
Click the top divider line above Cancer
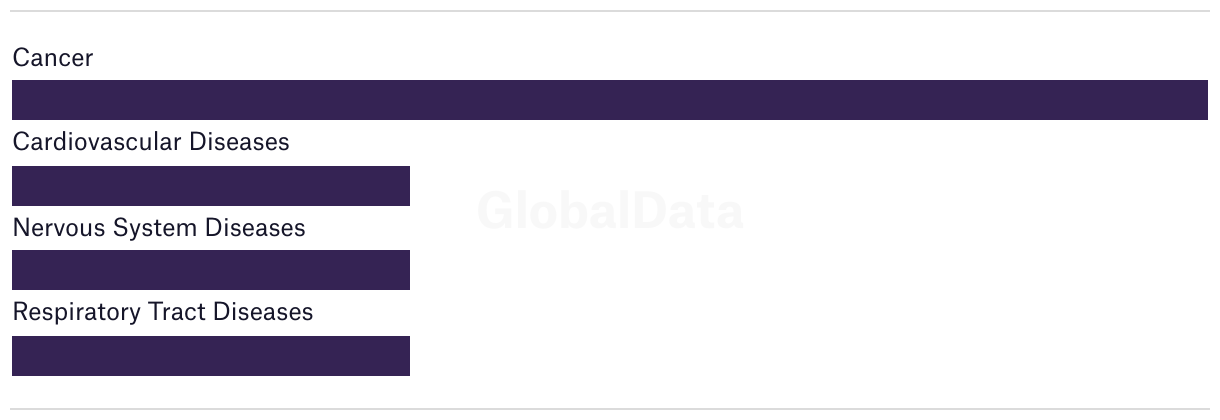610,11
